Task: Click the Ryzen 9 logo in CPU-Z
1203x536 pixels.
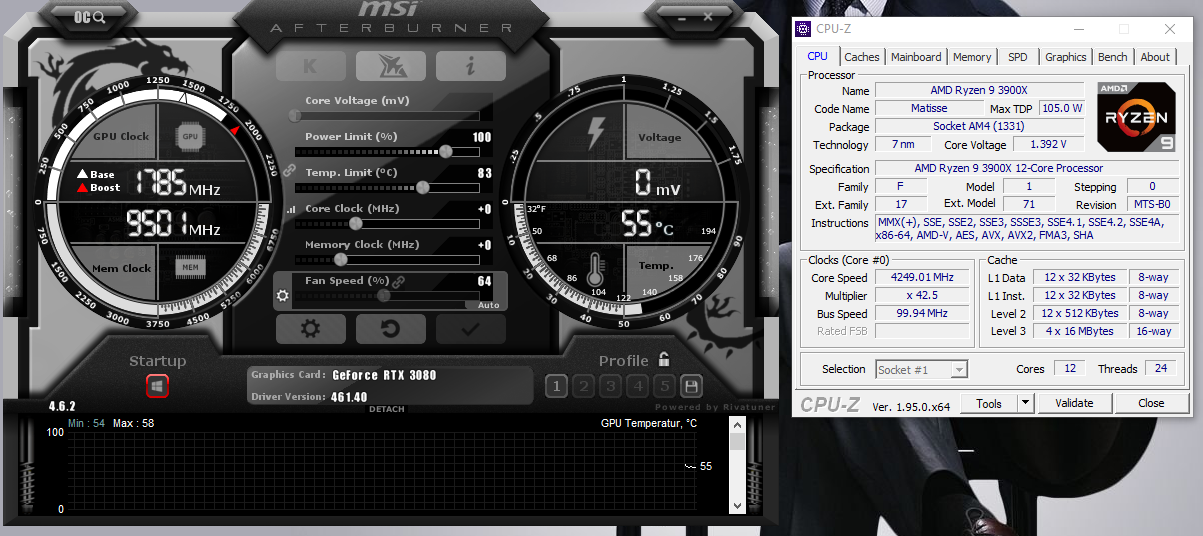Action: pos(1138,117)
